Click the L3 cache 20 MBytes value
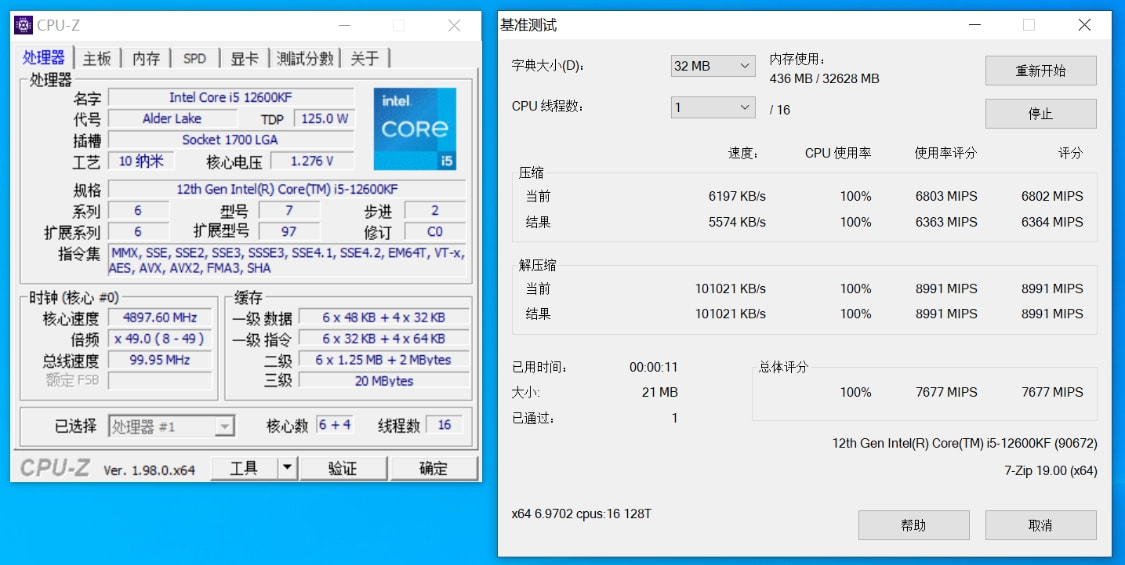 coord(384,380)
